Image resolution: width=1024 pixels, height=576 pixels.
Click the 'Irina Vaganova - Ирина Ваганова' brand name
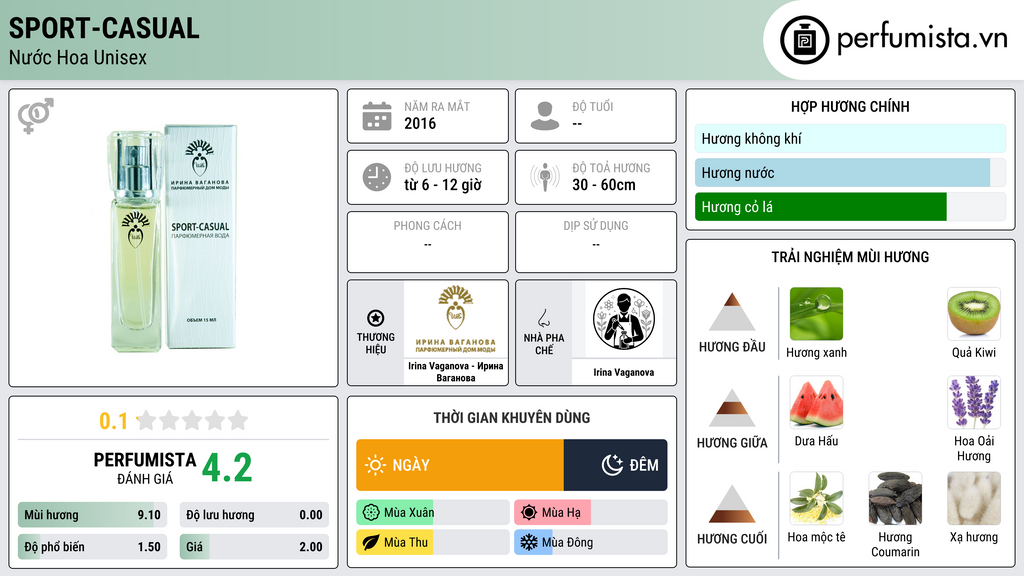coord(456,372)
